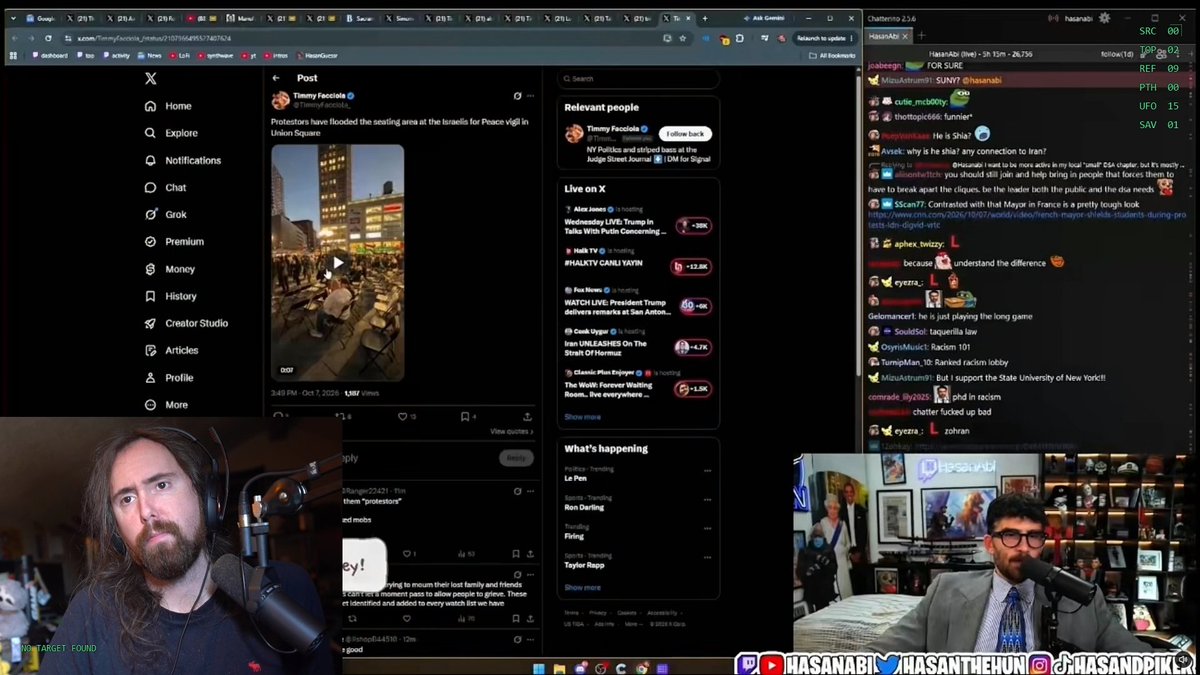Like the reply about mourning families

407,619
